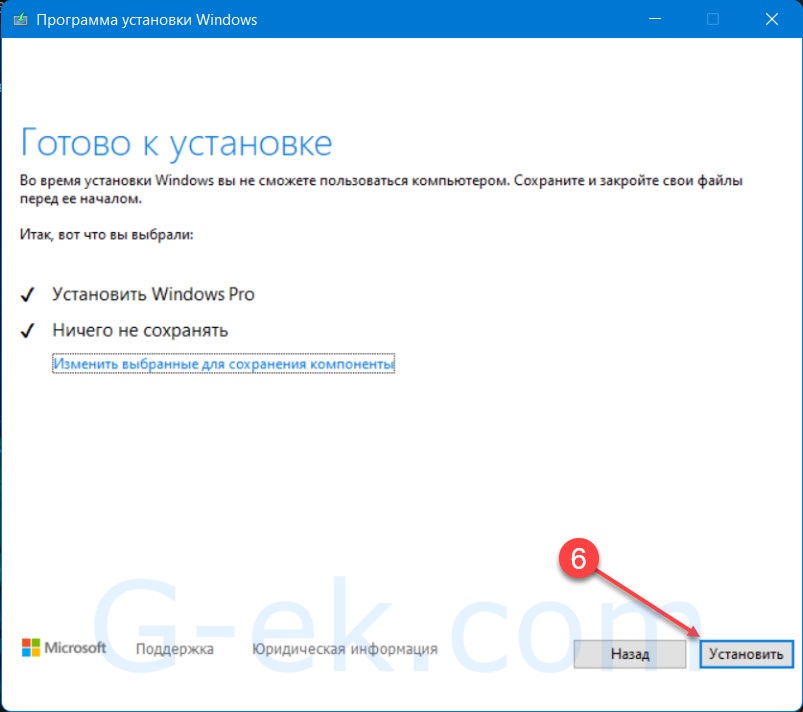Click the checkmark beside Установить Windows Pro

pyautogui.click(x=28, y=295)
